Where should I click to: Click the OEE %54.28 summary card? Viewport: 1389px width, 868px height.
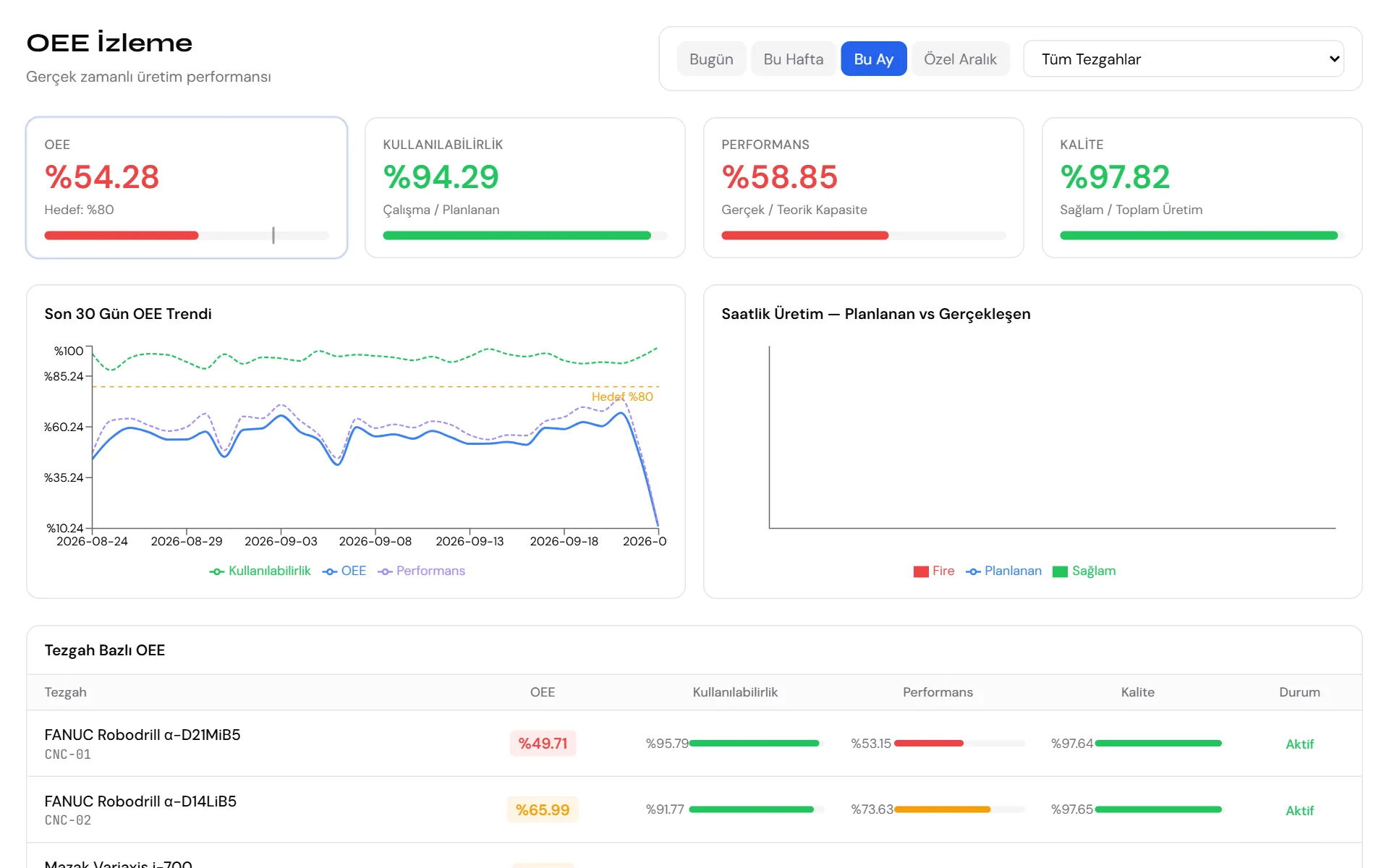click(187, 187)
